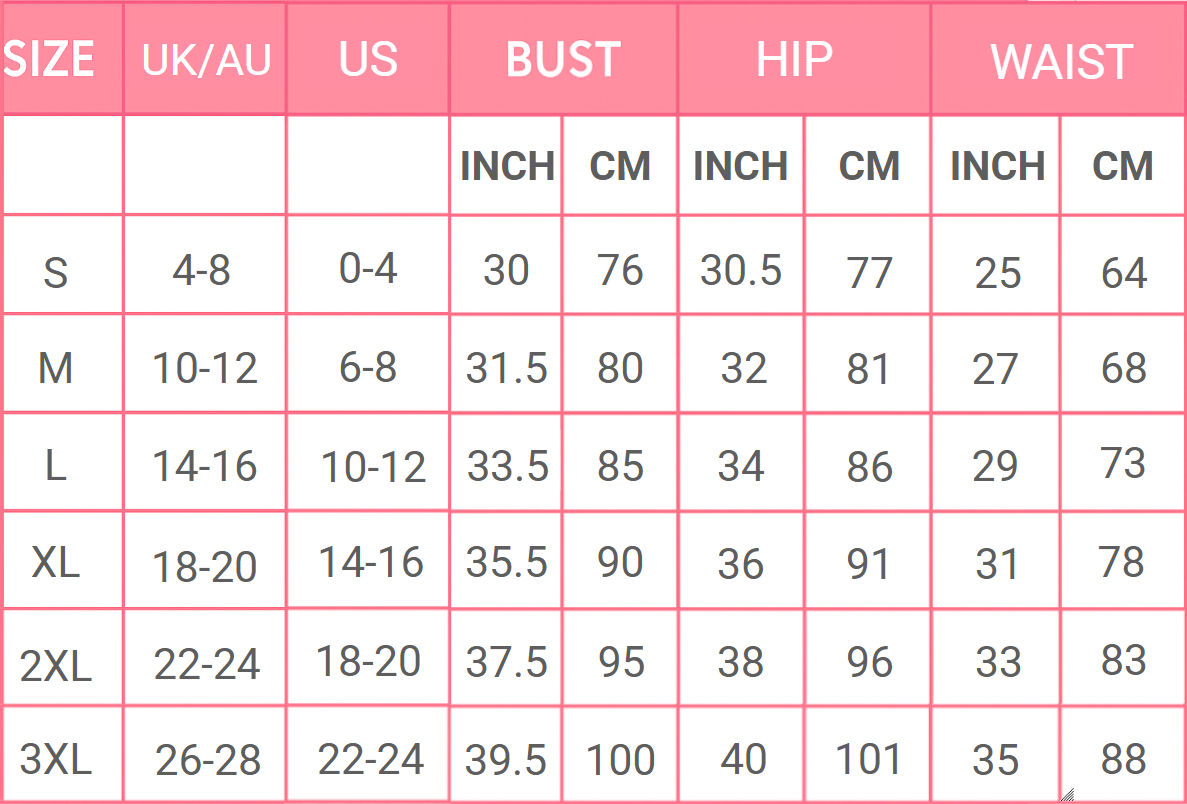
Task: Click hip cm value 101
Action: (x=868, y=760)
